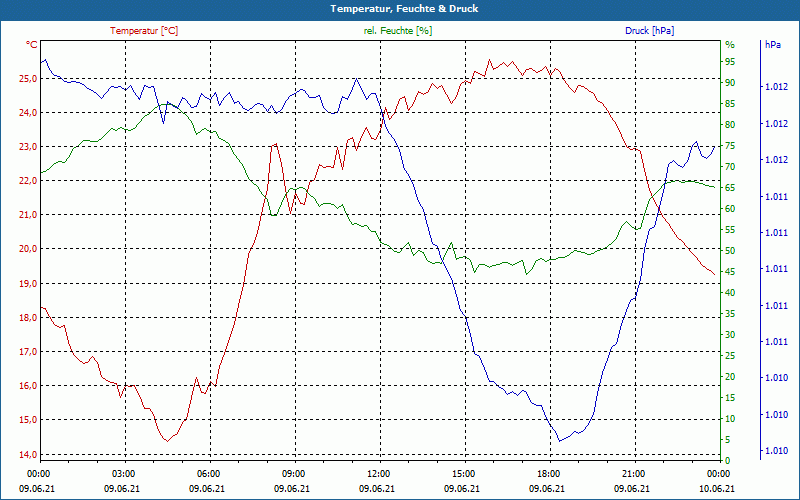Click the green "30" humidity axis label
This screenshot has width=800, height=500.
(x=730, y=335)
